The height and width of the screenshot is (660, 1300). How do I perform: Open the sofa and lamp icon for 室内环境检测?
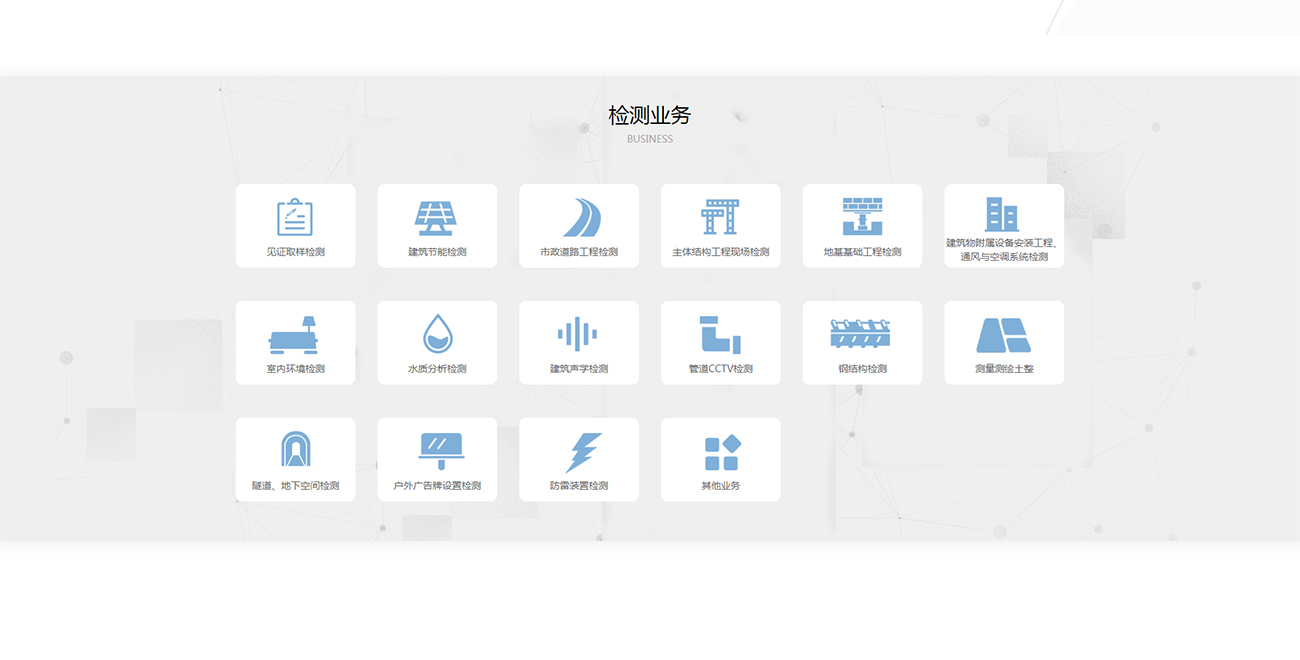295,335
